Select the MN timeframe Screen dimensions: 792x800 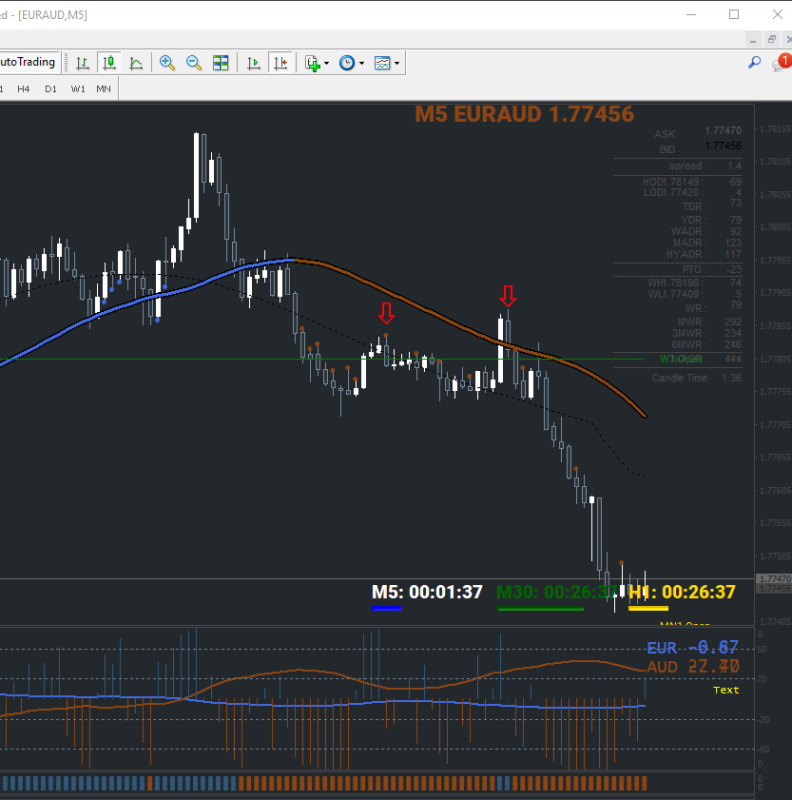pyautogui.click(x=104, y=89)
